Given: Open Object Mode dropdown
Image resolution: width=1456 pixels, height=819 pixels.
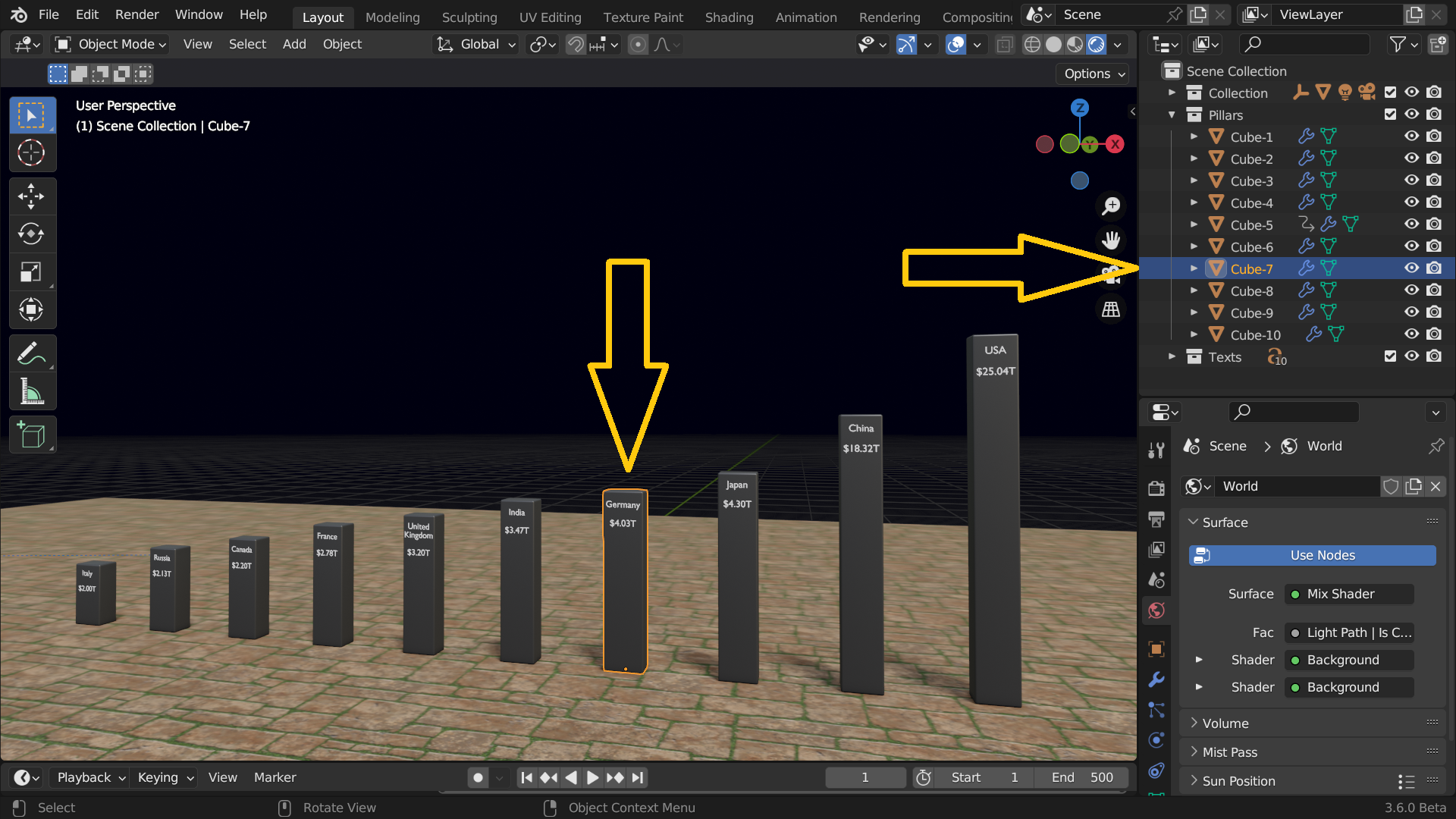Looking at the screenshot, I should 111,45.
